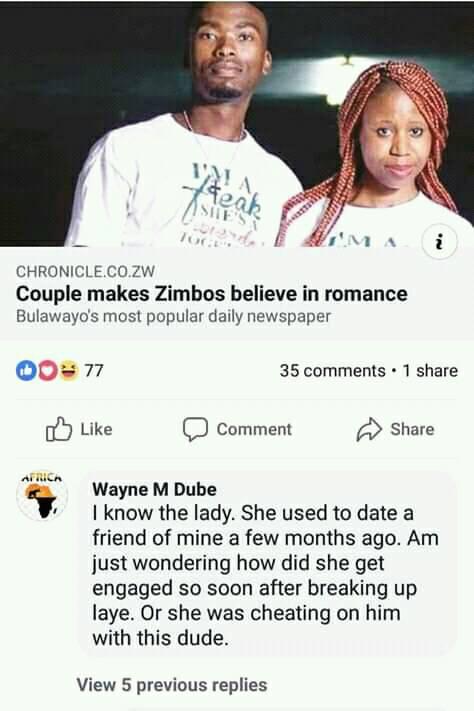Click the thumbs-up Like icon

click(x=59, y=429)
